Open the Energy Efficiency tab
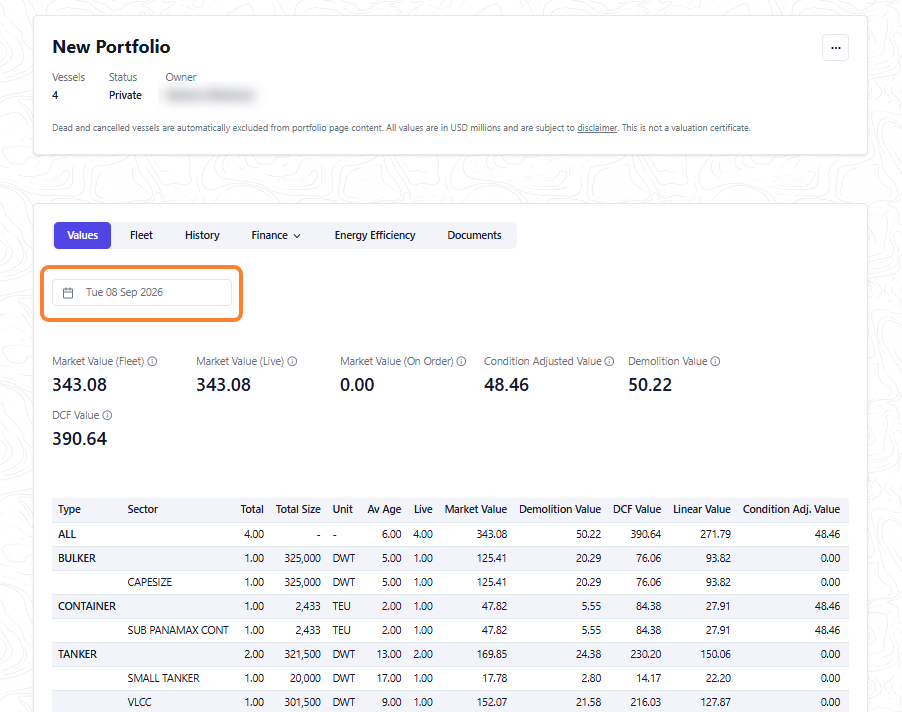The width and height of the screenshot is (902, 712). point(375,235)
